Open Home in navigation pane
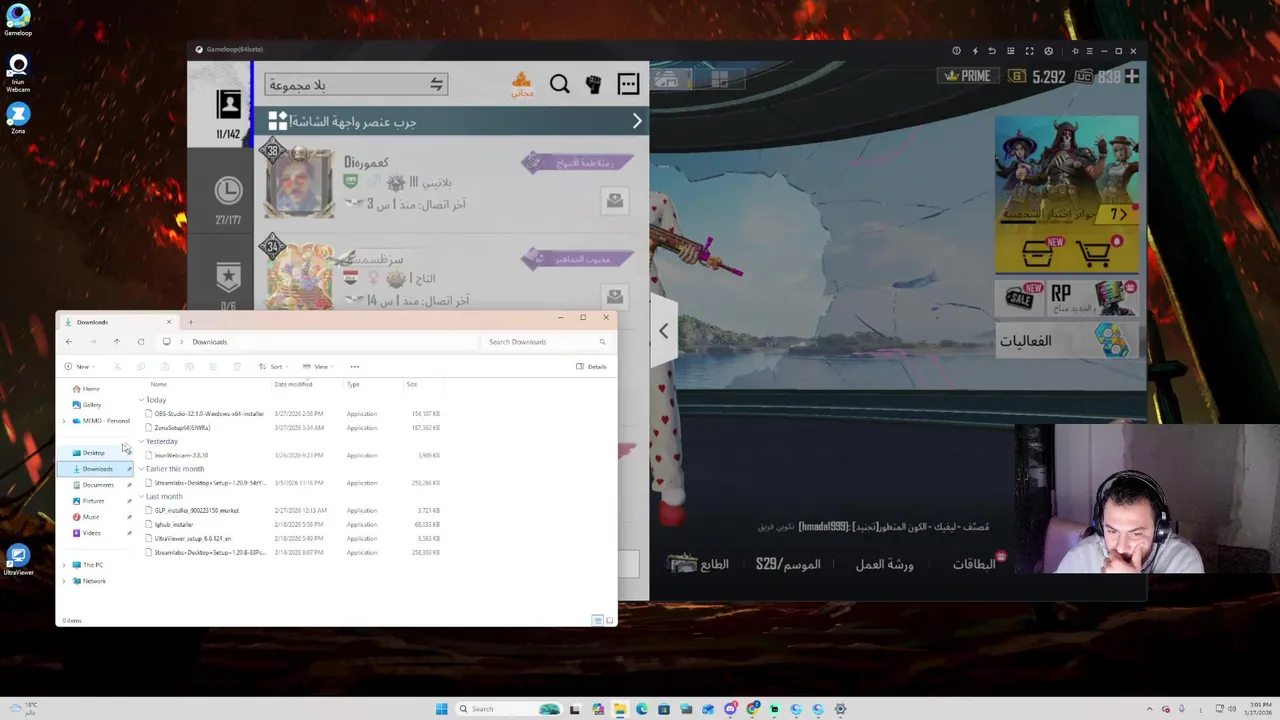 click(86, 389)
